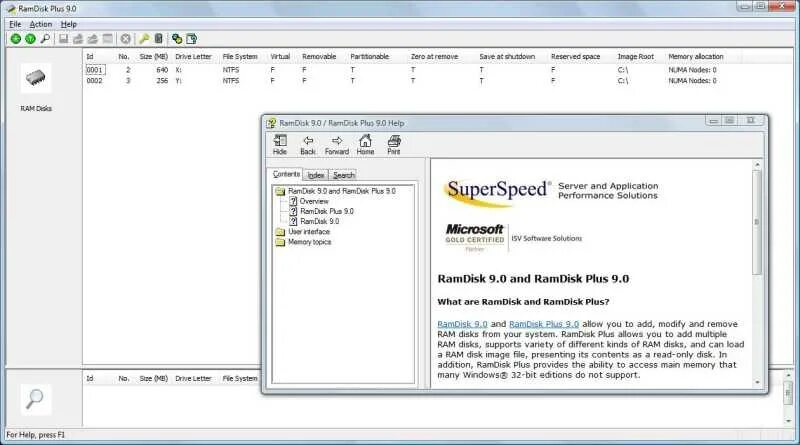Expand the User interface book
800x445 pixels.
[280, 232]
